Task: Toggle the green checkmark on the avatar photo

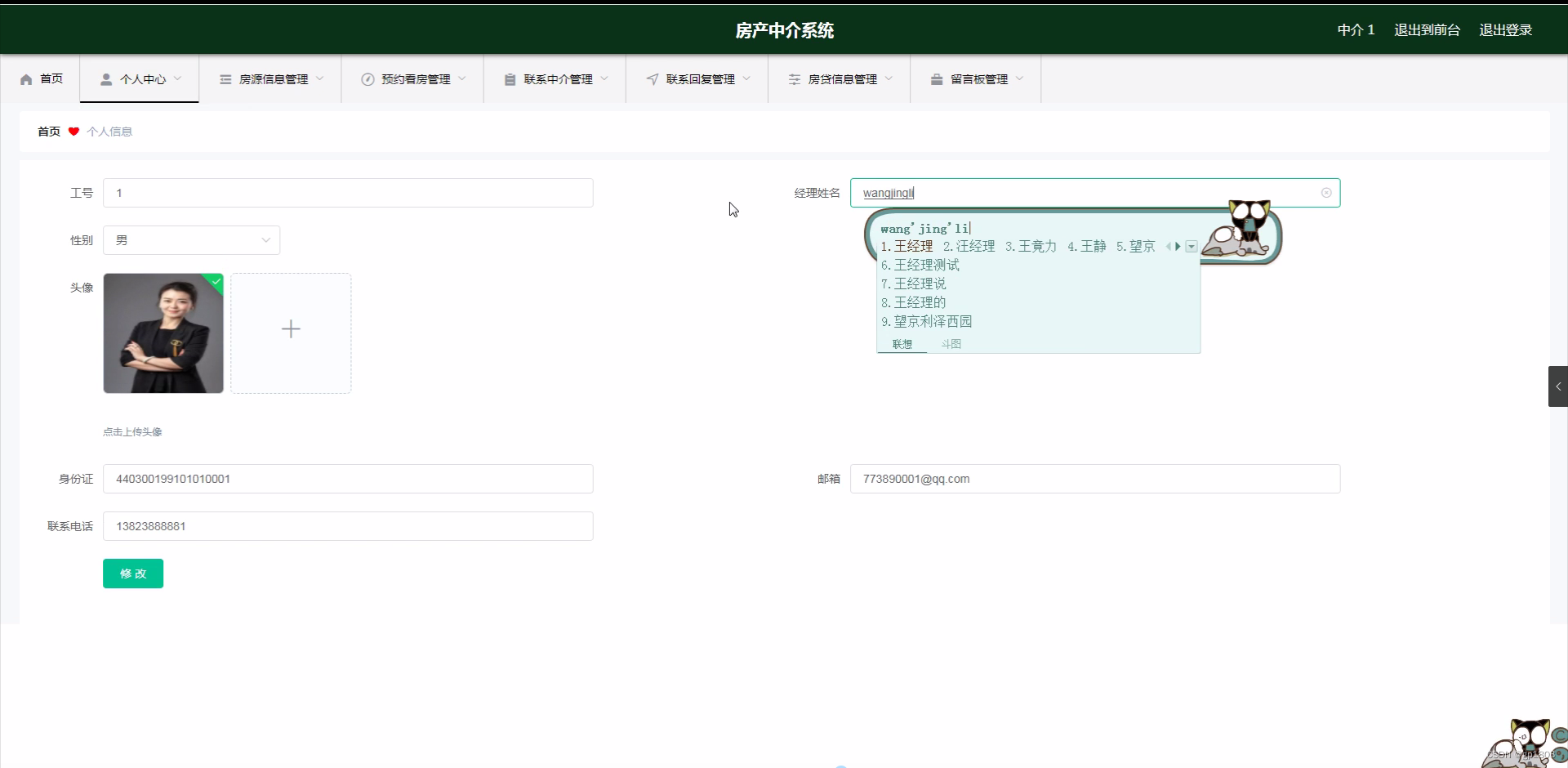Action: click(215, 282)
